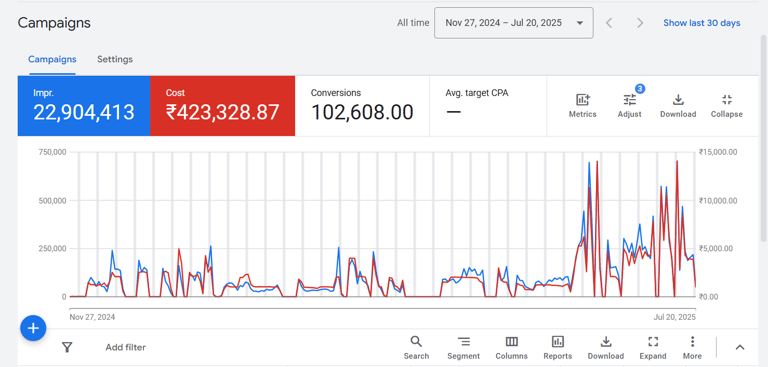The width and height of the screenshot is (768, 367).
Task: Click the 500,000 axis value
Action: (52, 200)
